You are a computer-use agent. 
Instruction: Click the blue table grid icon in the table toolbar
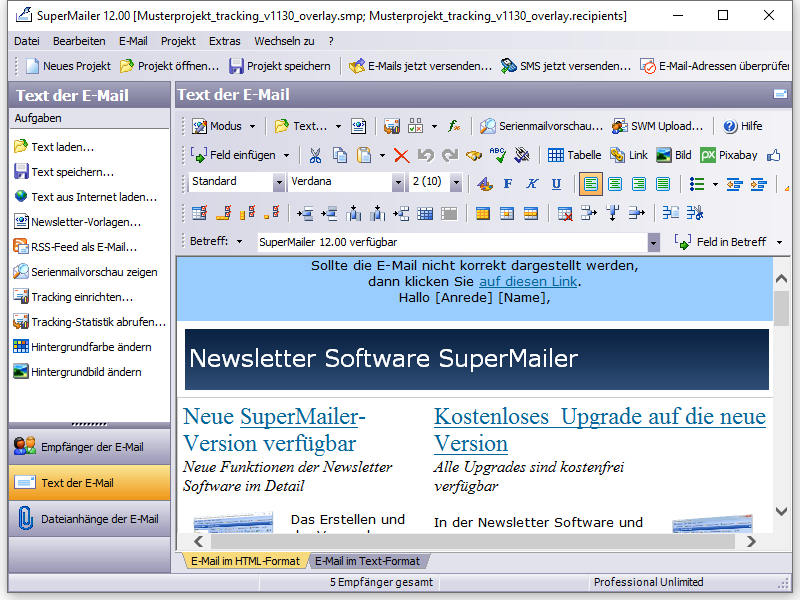click(425, 213)
